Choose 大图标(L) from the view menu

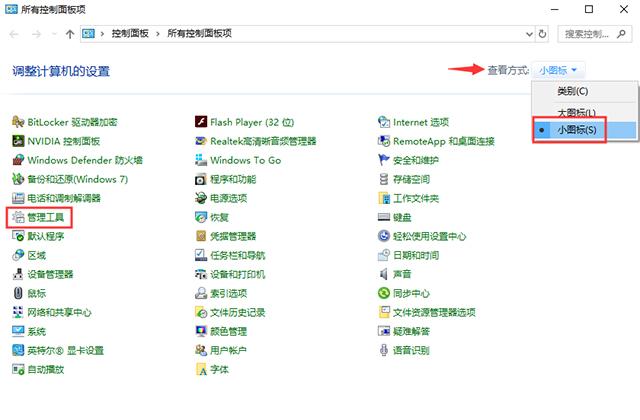point(576,111)
